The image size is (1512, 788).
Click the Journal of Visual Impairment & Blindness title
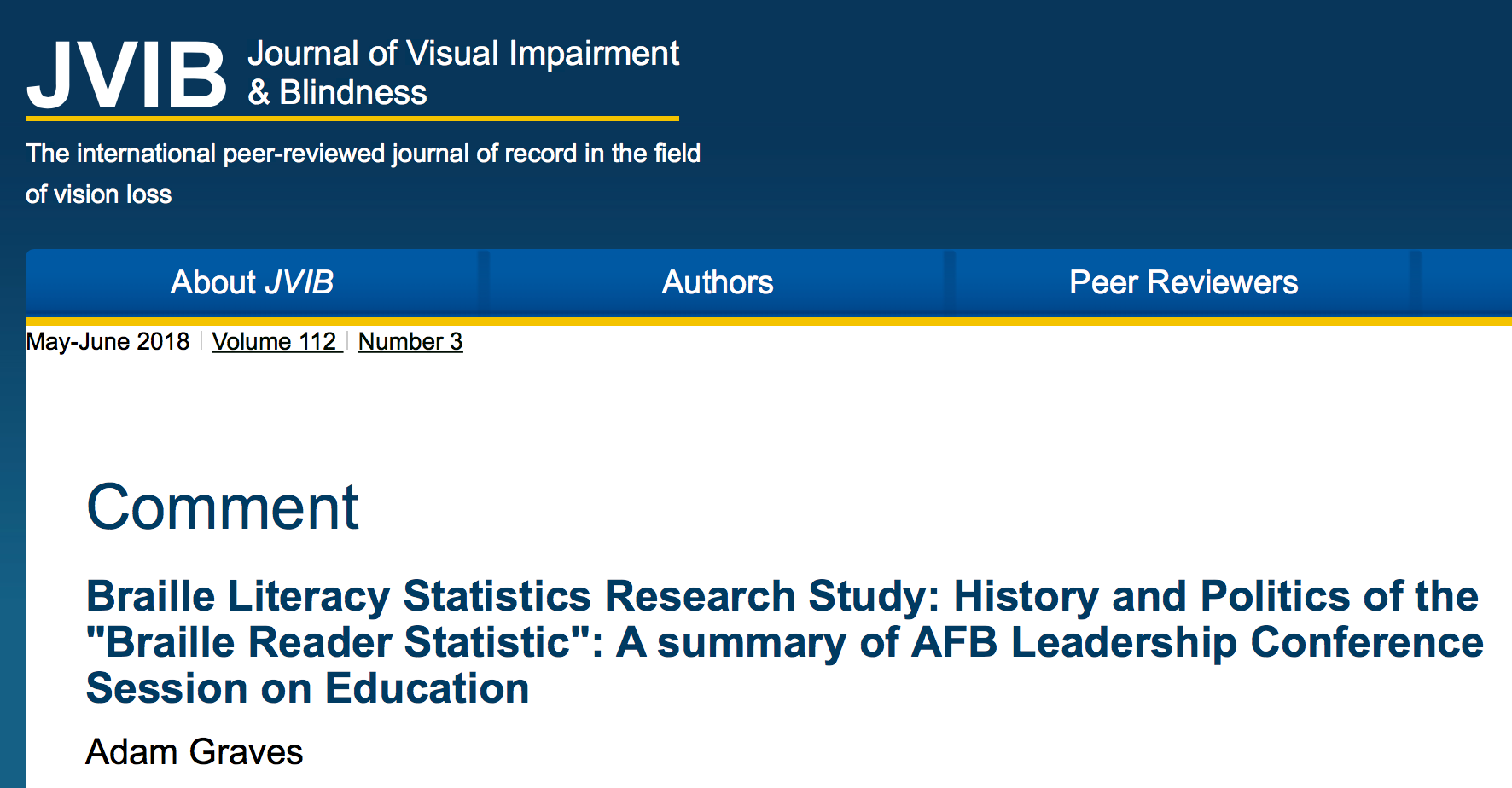point(463,72)
